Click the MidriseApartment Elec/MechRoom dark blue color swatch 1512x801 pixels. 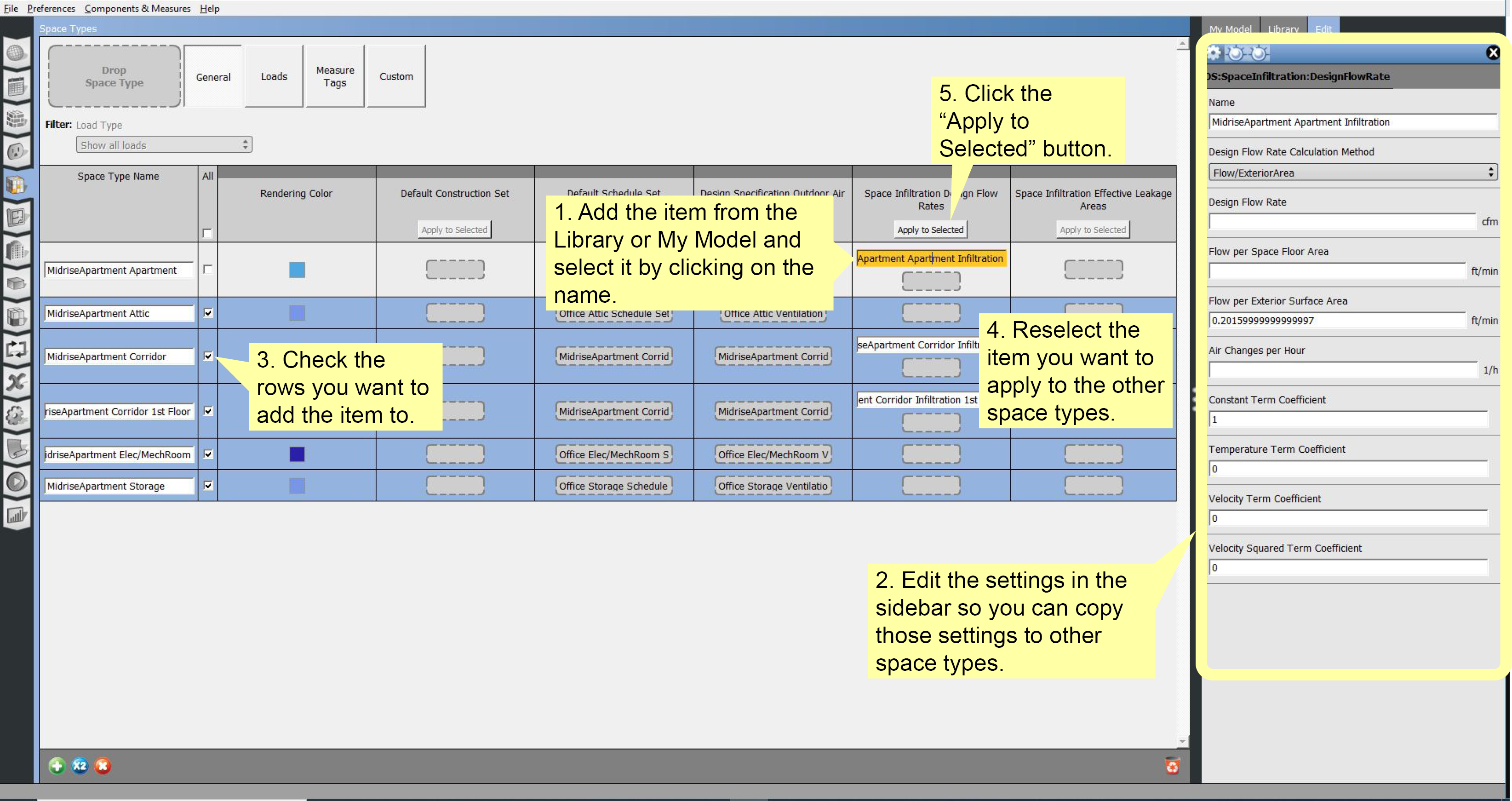pos(297,454)
